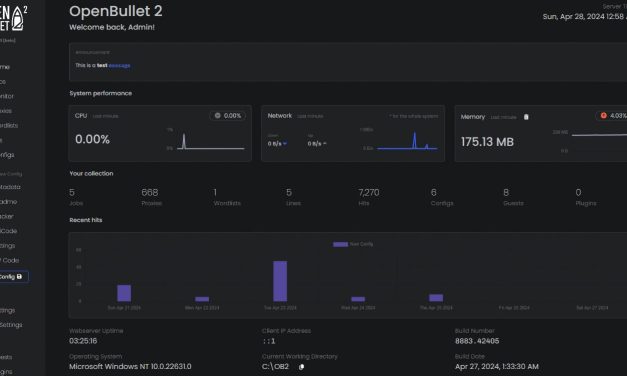Image resolution: width=627 pixels, height=376 pixels.
Task: Click the Mon Apr 22 hits bar
Action: click(x=202, y=299)
